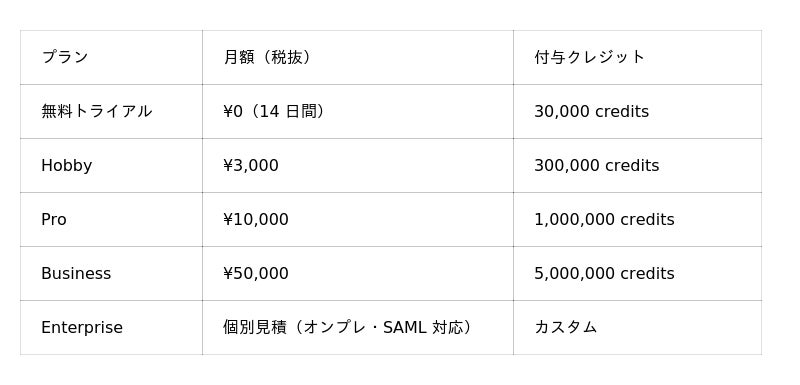Screen dimensions: 800x385
Task: Select the 無料トライアル plan cell
Action: 111,111
